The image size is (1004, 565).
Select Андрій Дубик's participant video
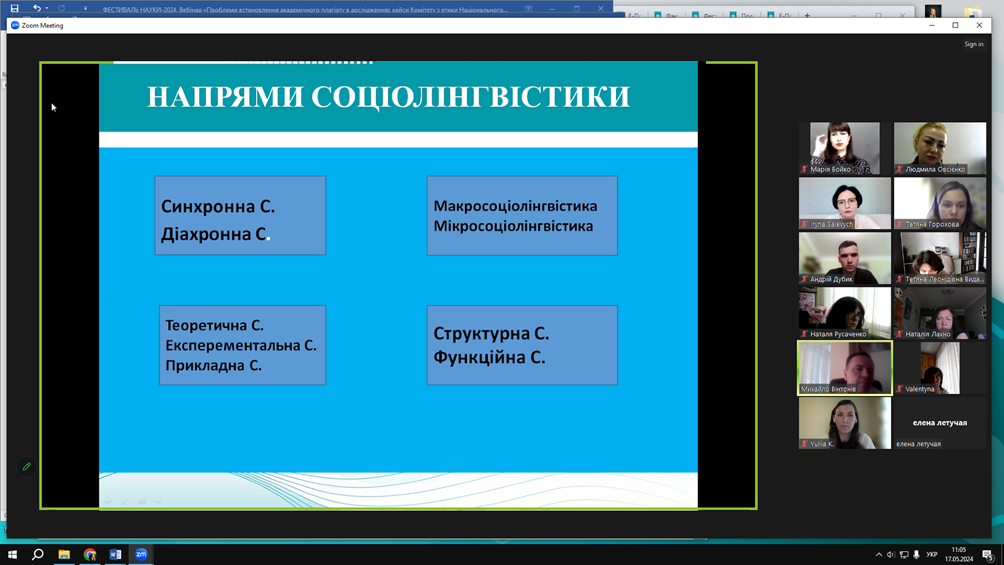845,258
